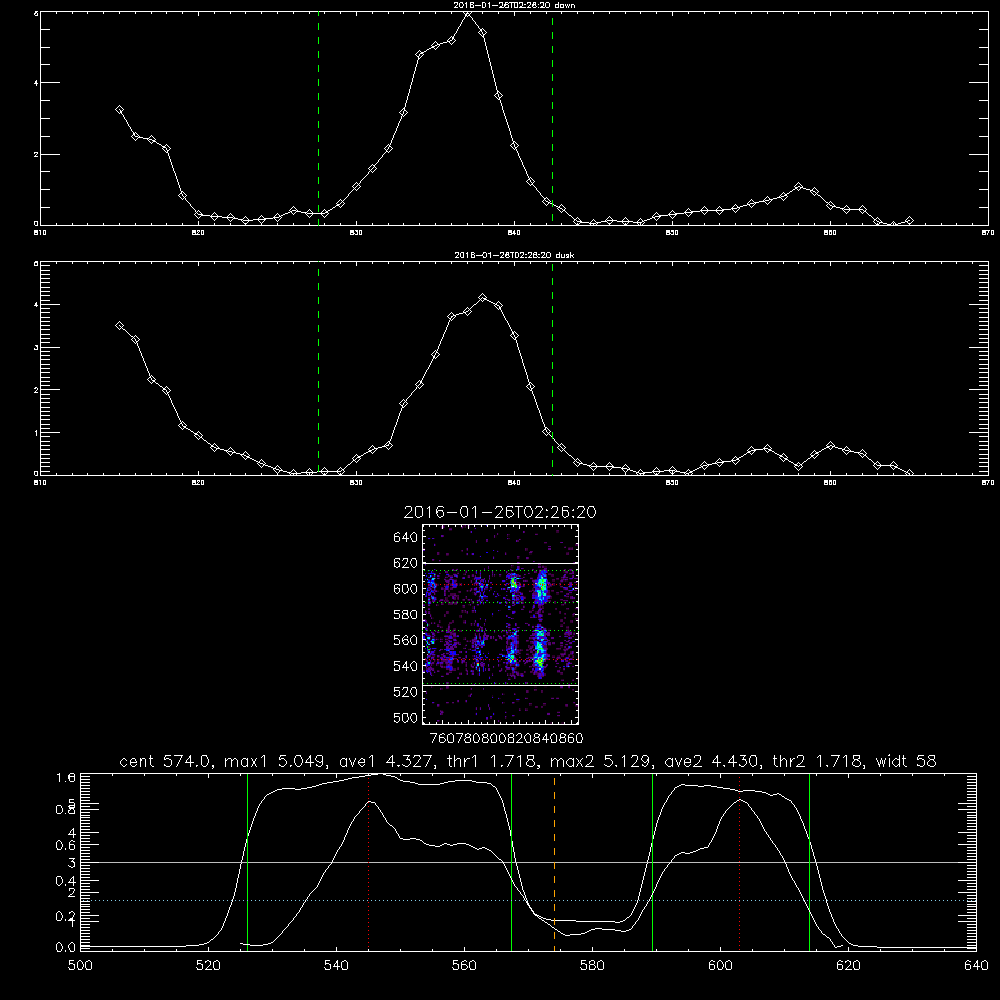1000x1000 pixels.
Task: Click the right green dashed line in the dawn plot
Action: click(x=552, y=118)
